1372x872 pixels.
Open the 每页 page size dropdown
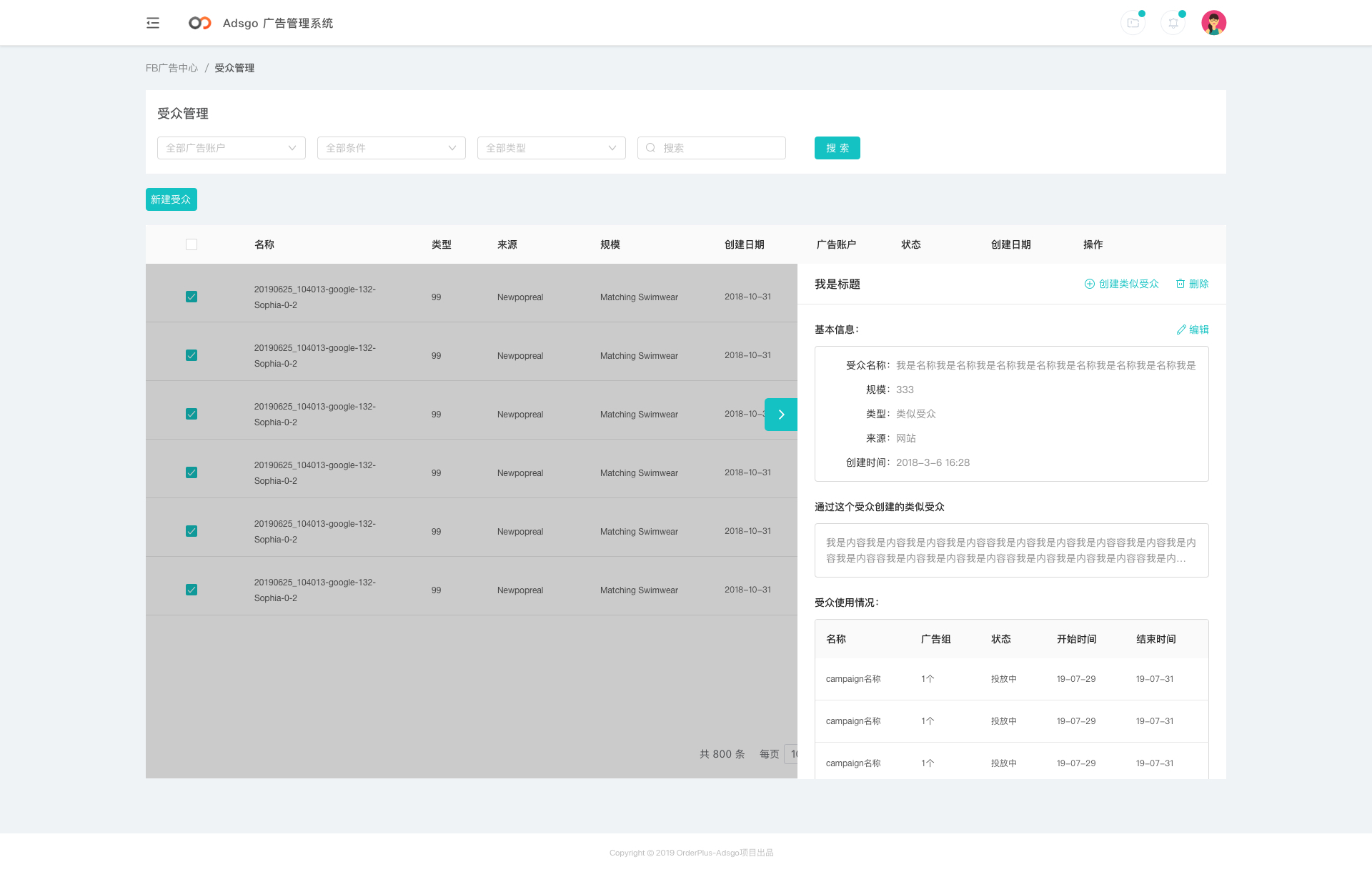click(790, 754)
